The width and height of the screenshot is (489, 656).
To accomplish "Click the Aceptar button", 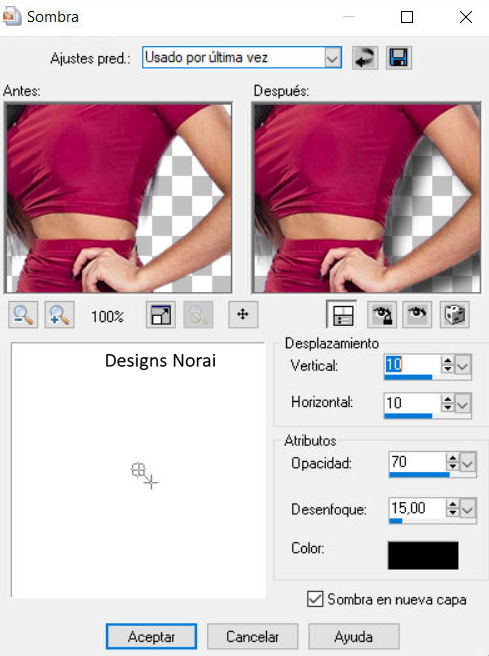I will pyautogui.click(x=151, y=637).
